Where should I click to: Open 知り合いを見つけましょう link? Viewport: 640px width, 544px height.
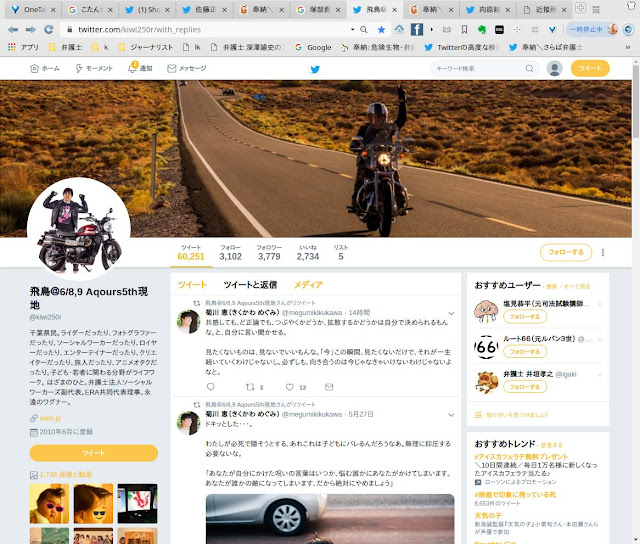(x=517, y=415)
